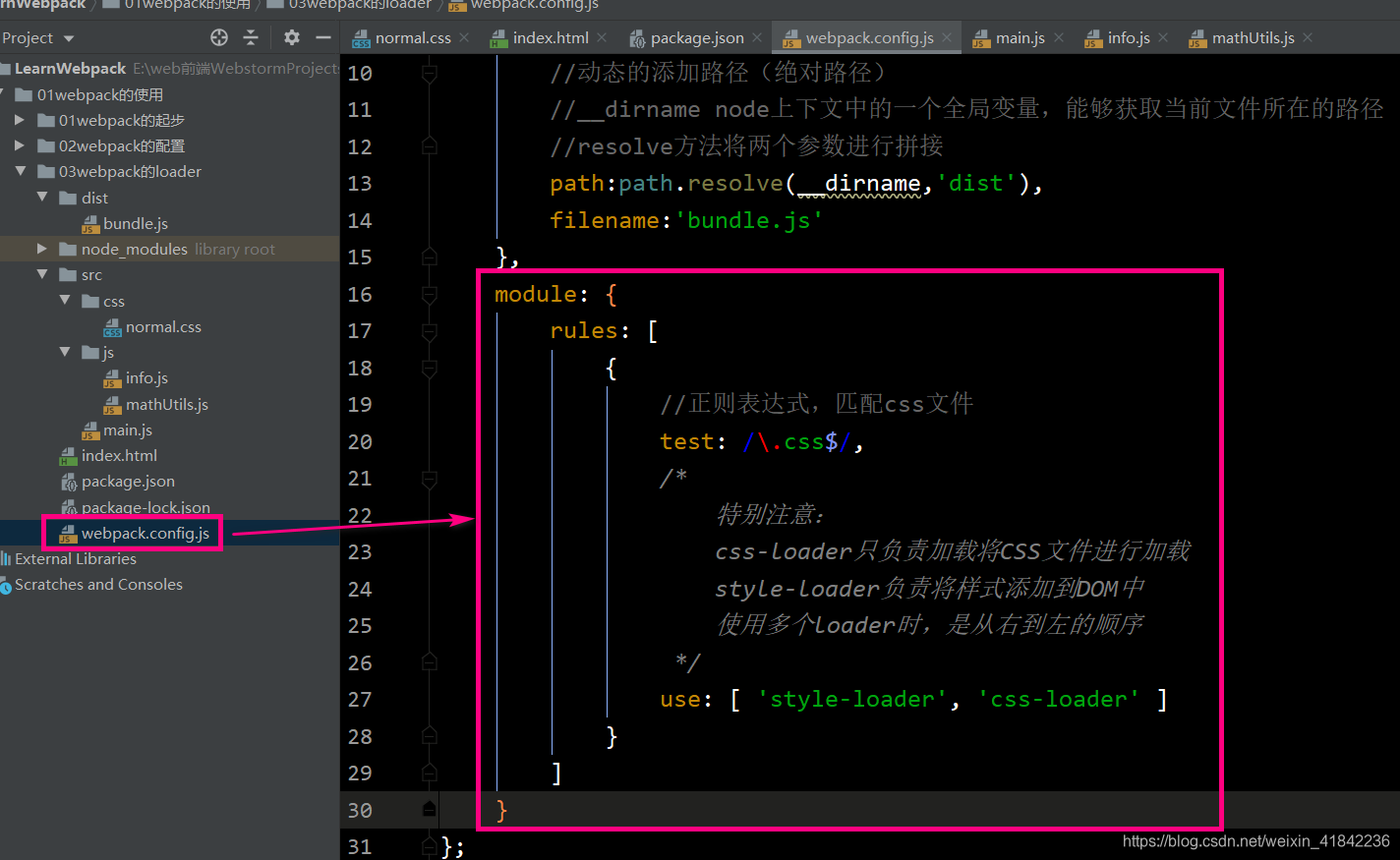Close the info.js tab
This screenshot has height=860, width=1400.
coord(1163,38)
